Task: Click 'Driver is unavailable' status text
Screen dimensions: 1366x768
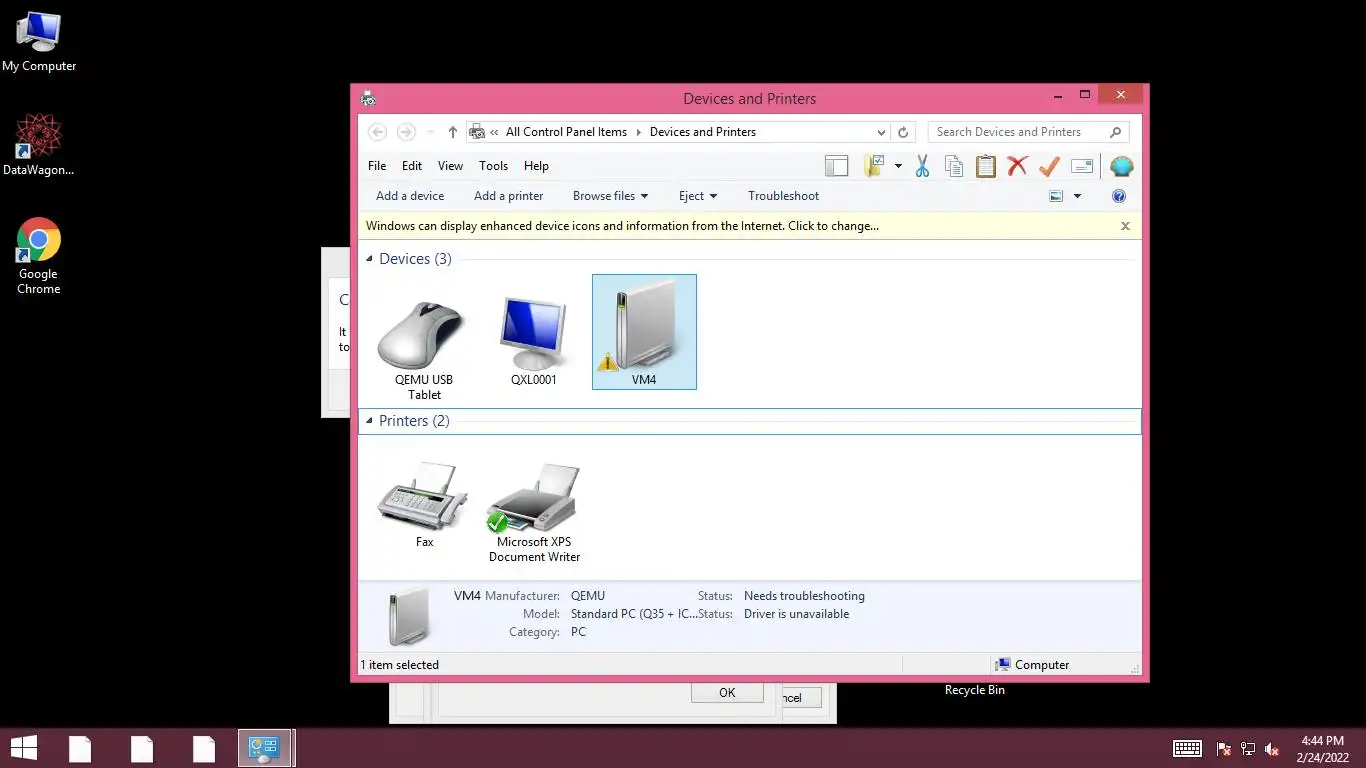Action: click(x=796, y=614)
